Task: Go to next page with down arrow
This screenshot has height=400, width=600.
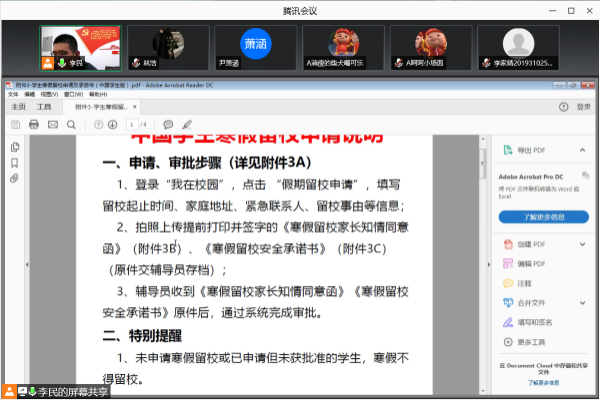Action: [113, 124]
